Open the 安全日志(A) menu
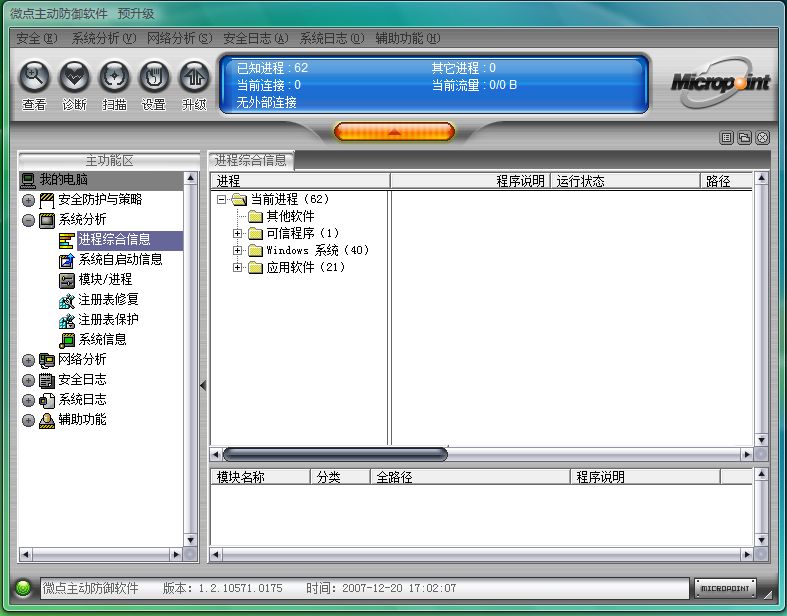The height and width of the screenshot is (616, 787). 255,38
